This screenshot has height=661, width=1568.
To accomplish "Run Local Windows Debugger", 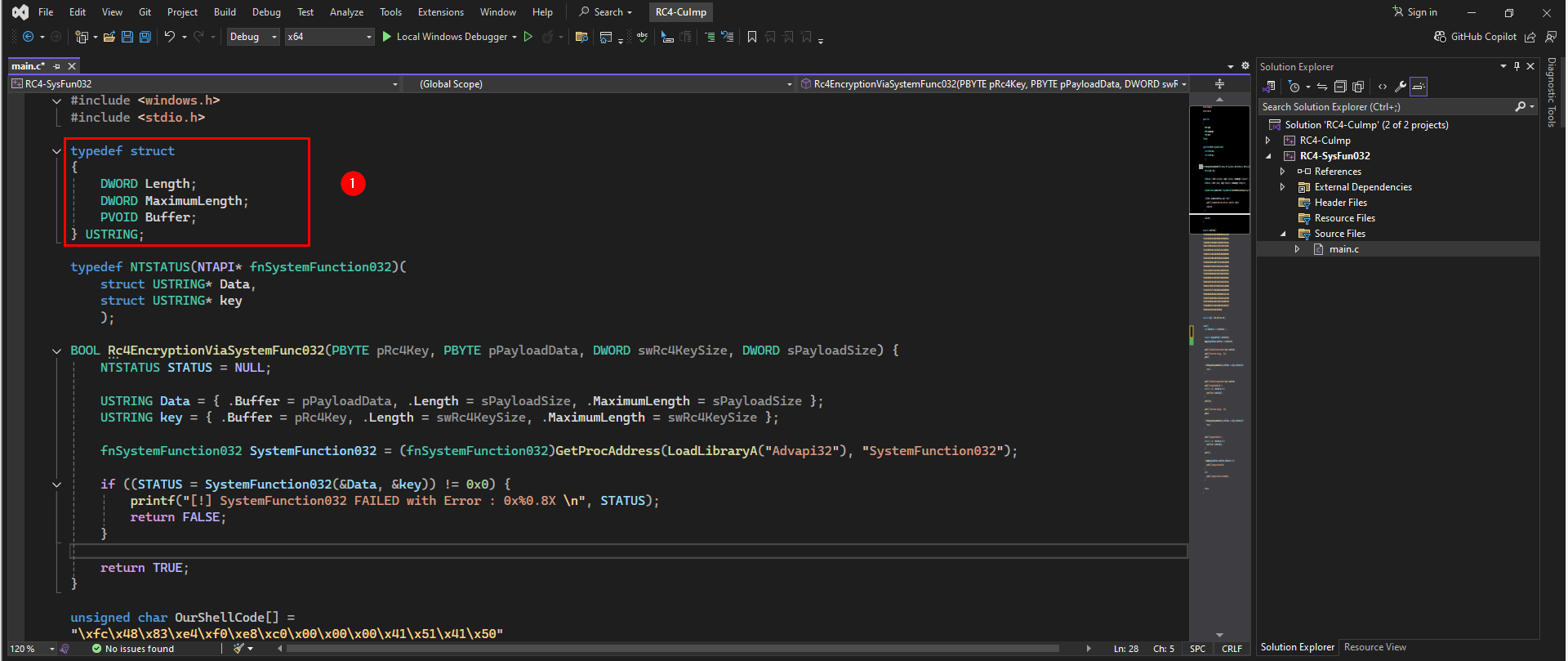I will coord(444,37).
